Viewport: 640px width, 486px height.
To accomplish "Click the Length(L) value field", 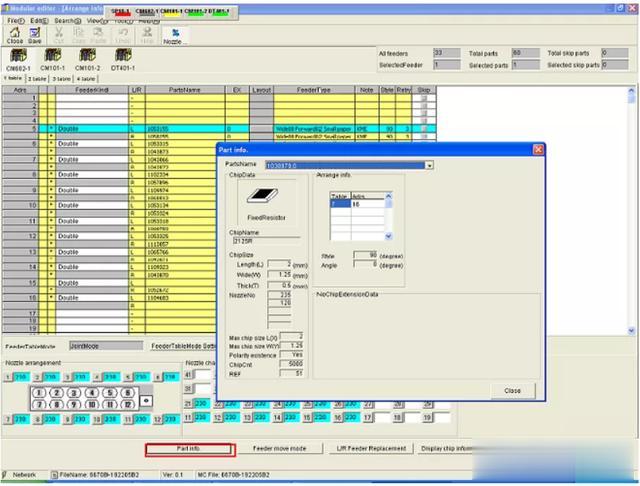I will [279, 264].
